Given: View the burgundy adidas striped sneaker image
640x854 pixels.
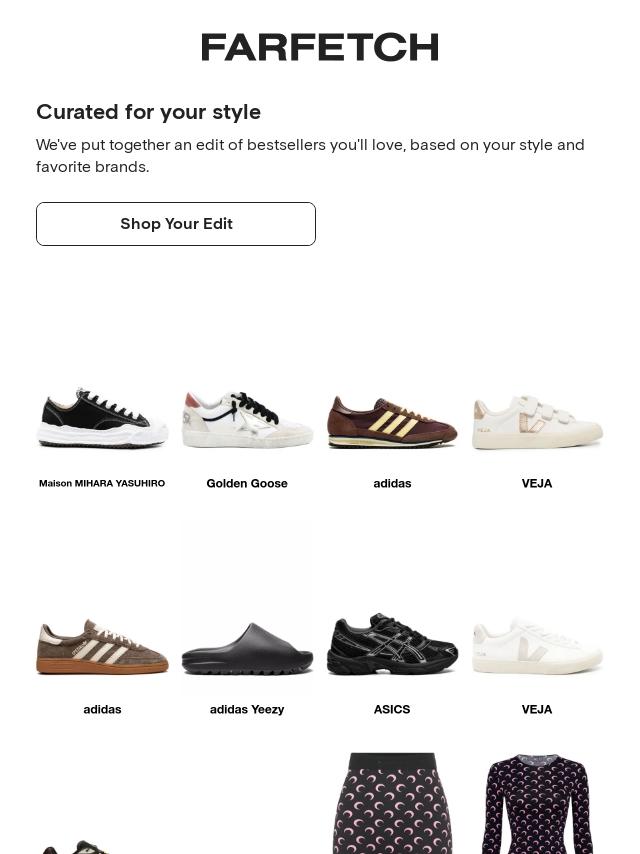Looking at the screenshot, I should coord(392,421).
